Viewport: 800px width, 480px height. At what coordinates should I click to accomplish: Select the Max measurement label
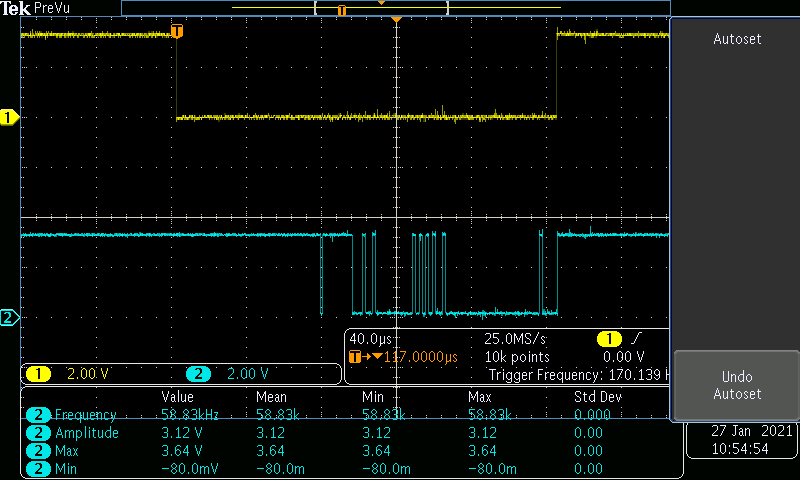point(67,451)
